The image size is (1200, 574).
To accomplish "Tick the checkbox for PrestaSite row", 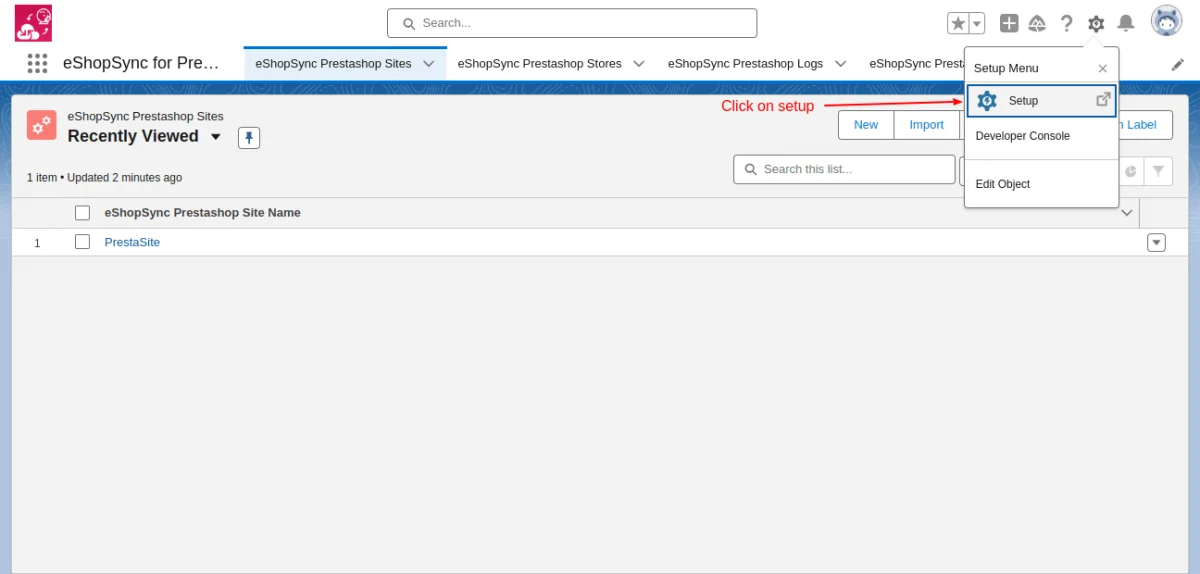I will (x=83, y=242).
